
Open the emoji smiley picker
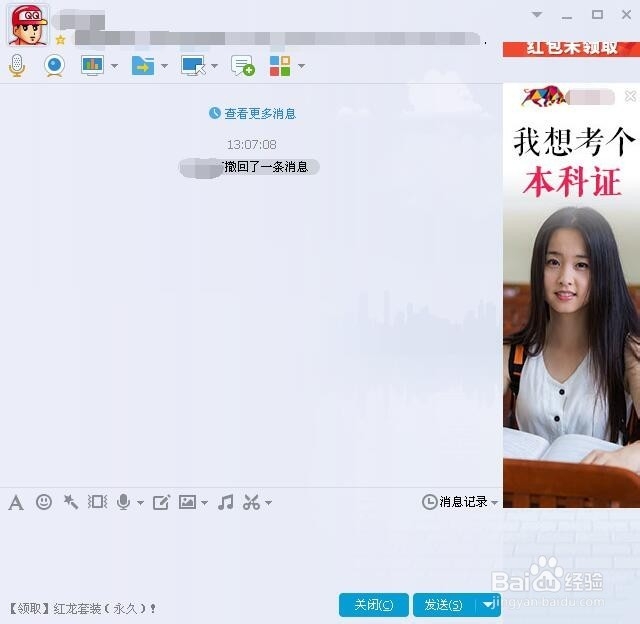point(44,502)
